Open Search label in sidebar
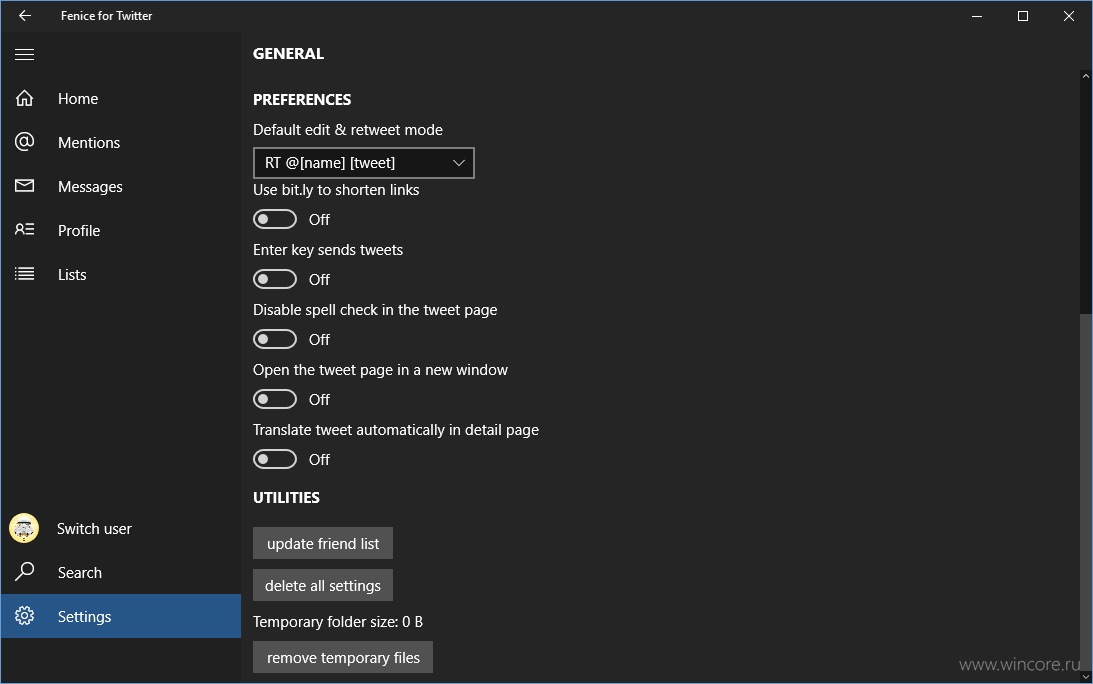The height and width of the screenshot is (684, 1093). (80, 573)
